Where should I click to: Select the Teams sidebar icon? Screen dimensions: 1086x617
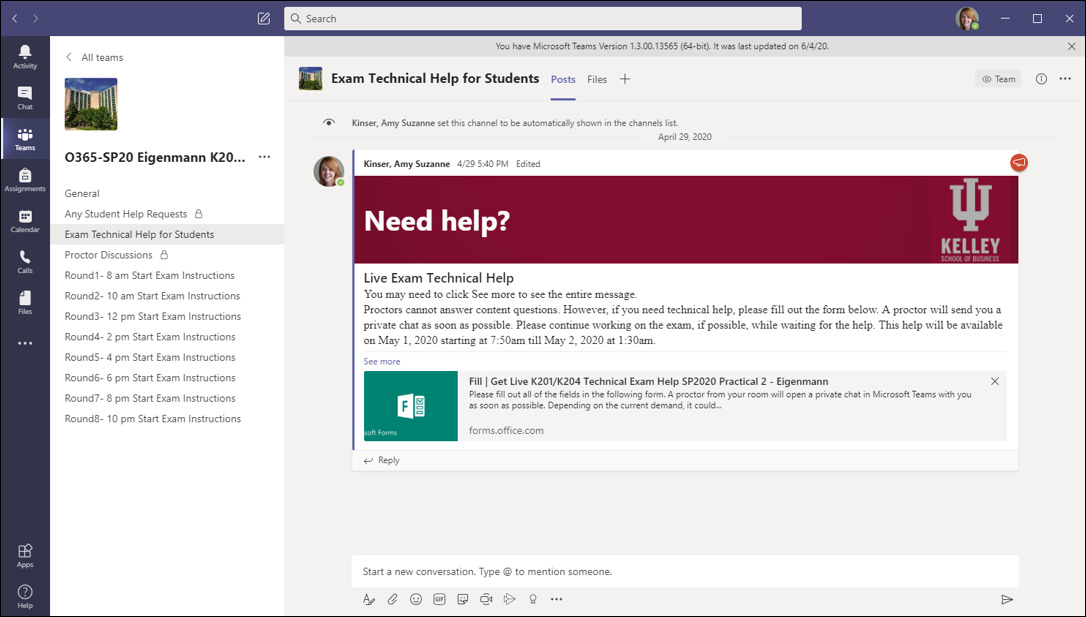click(25, 138)
